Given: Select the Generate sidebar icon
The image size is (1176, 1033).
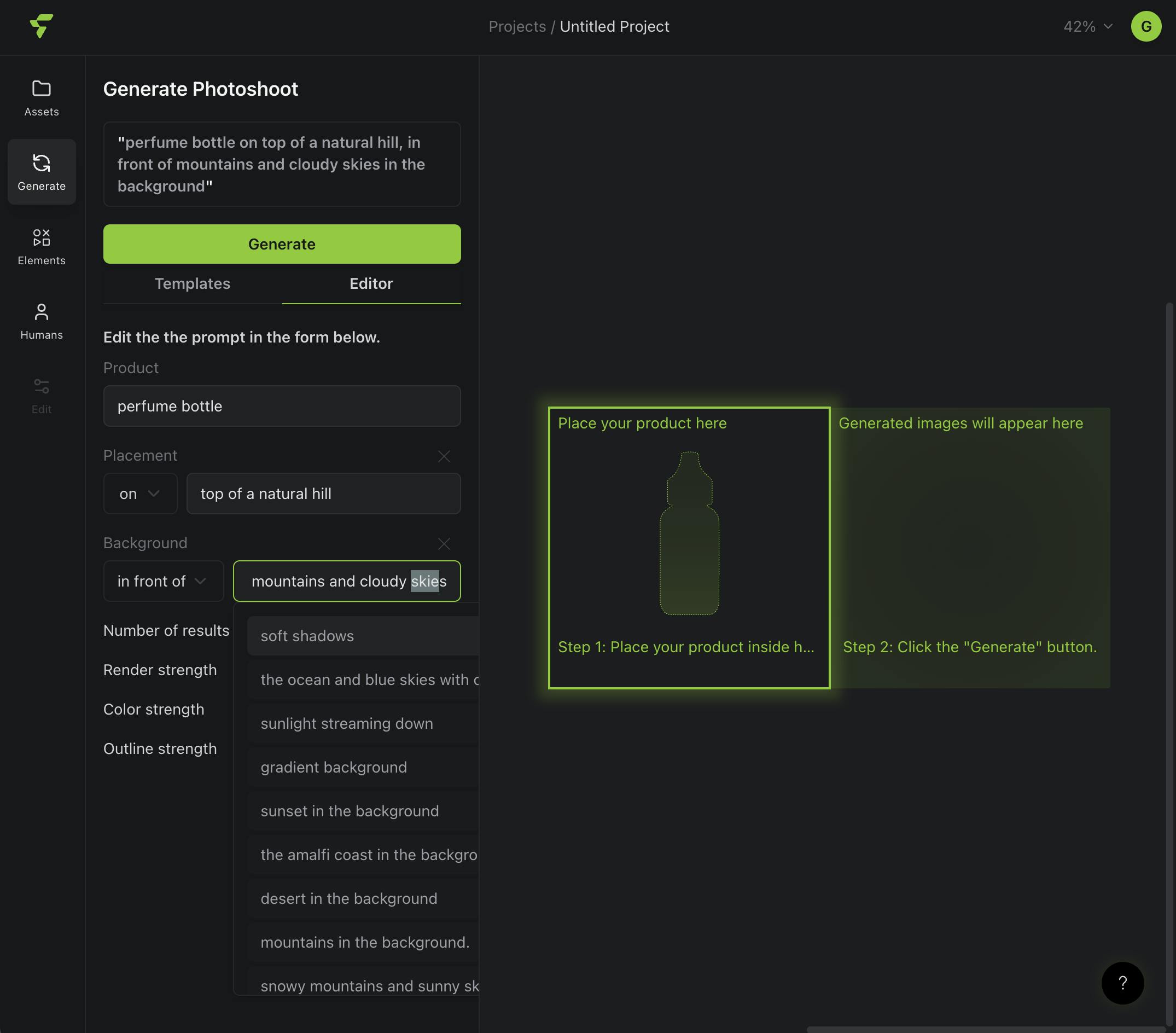Looking at the screenshot, I should 42,164.
